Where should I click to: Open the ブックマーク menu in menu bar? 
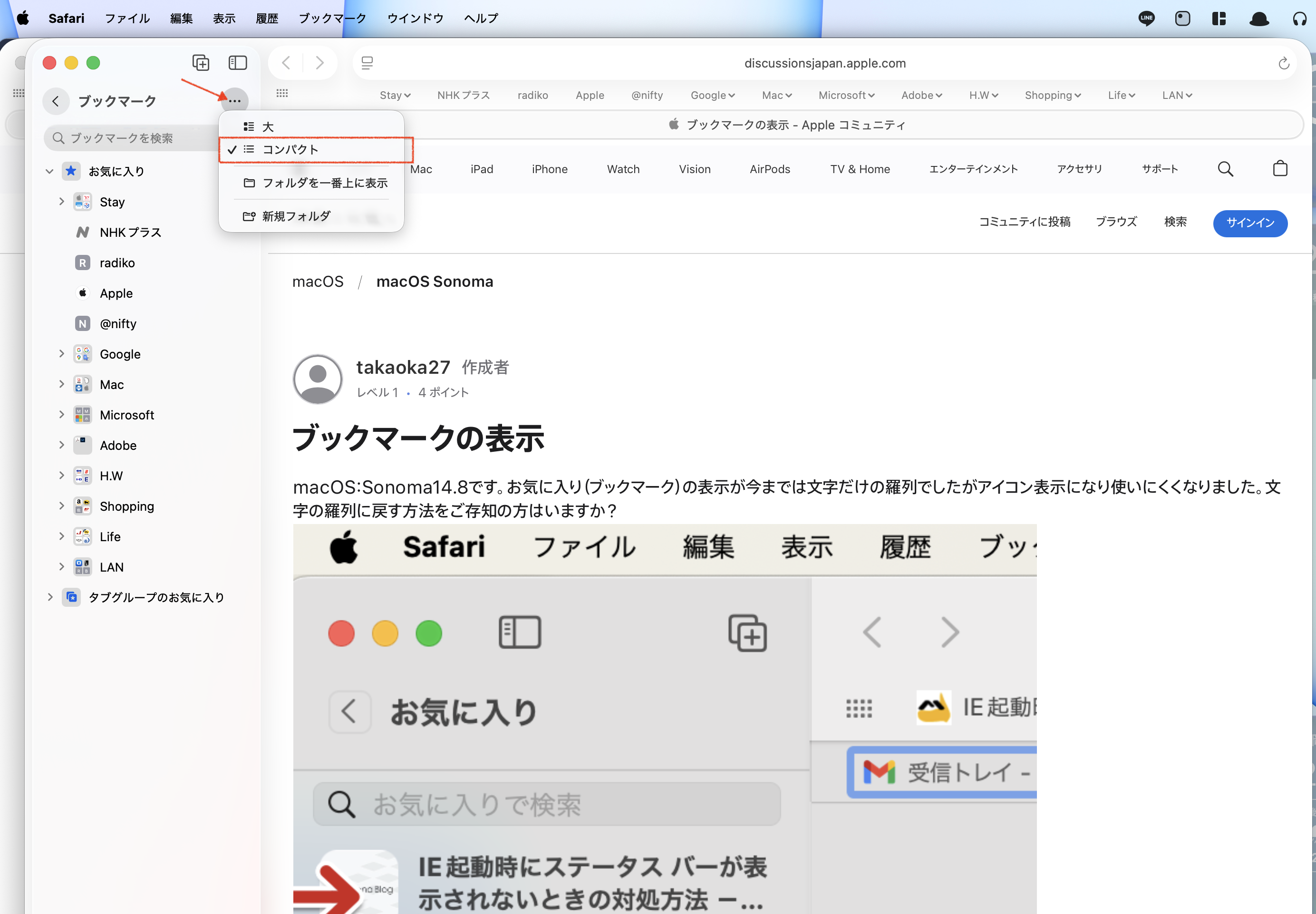(x=332, y=19)
